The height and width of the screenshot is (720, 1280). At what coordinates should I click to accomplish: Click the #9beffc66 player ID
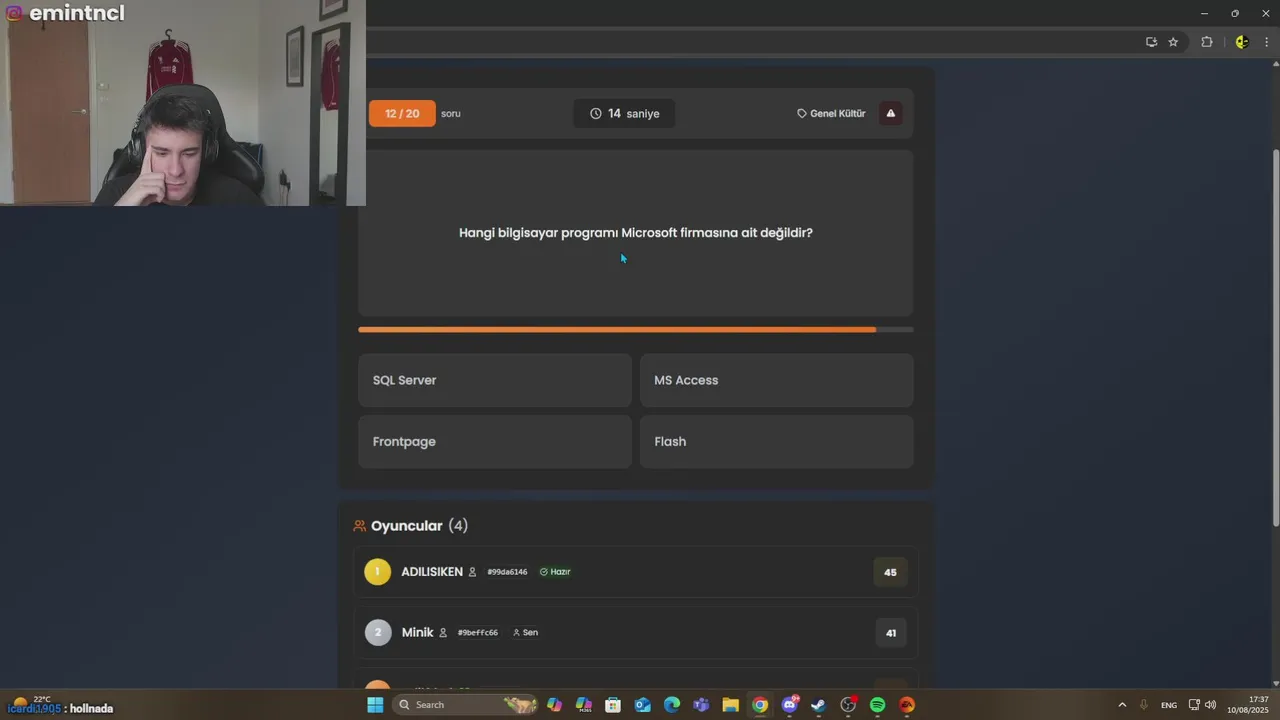[x=478, y=633]
